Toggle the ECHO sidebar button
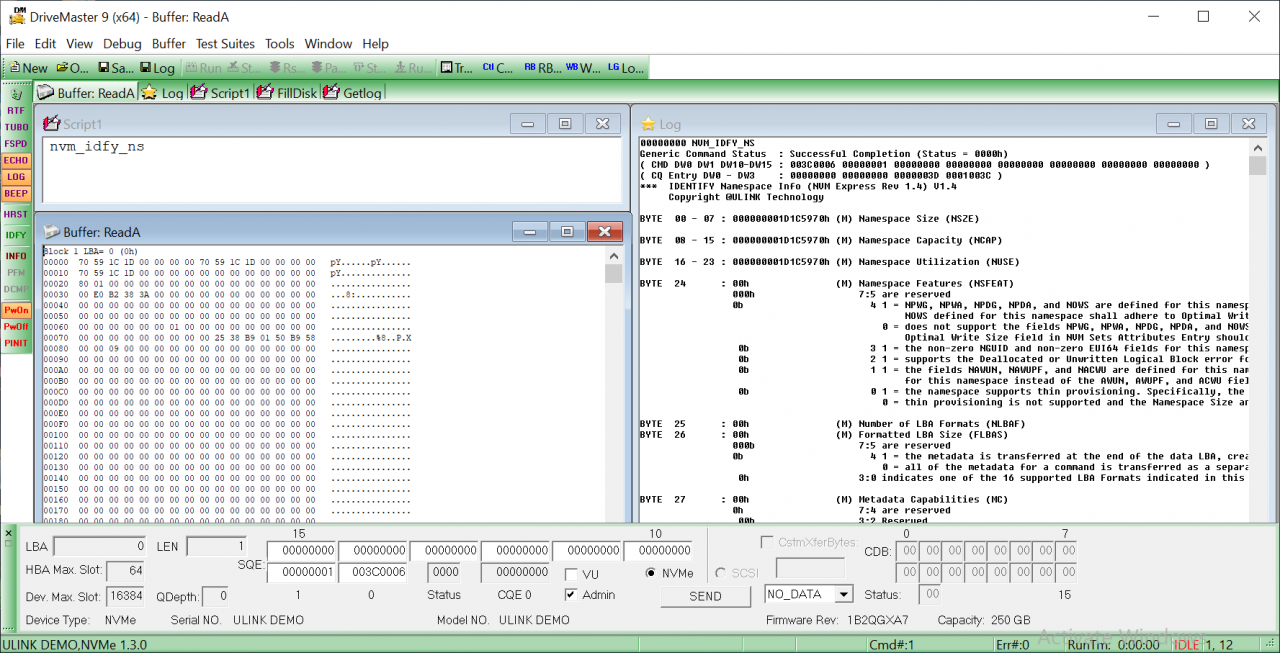This screenshot has height=653, width=1280. [16, 160]
